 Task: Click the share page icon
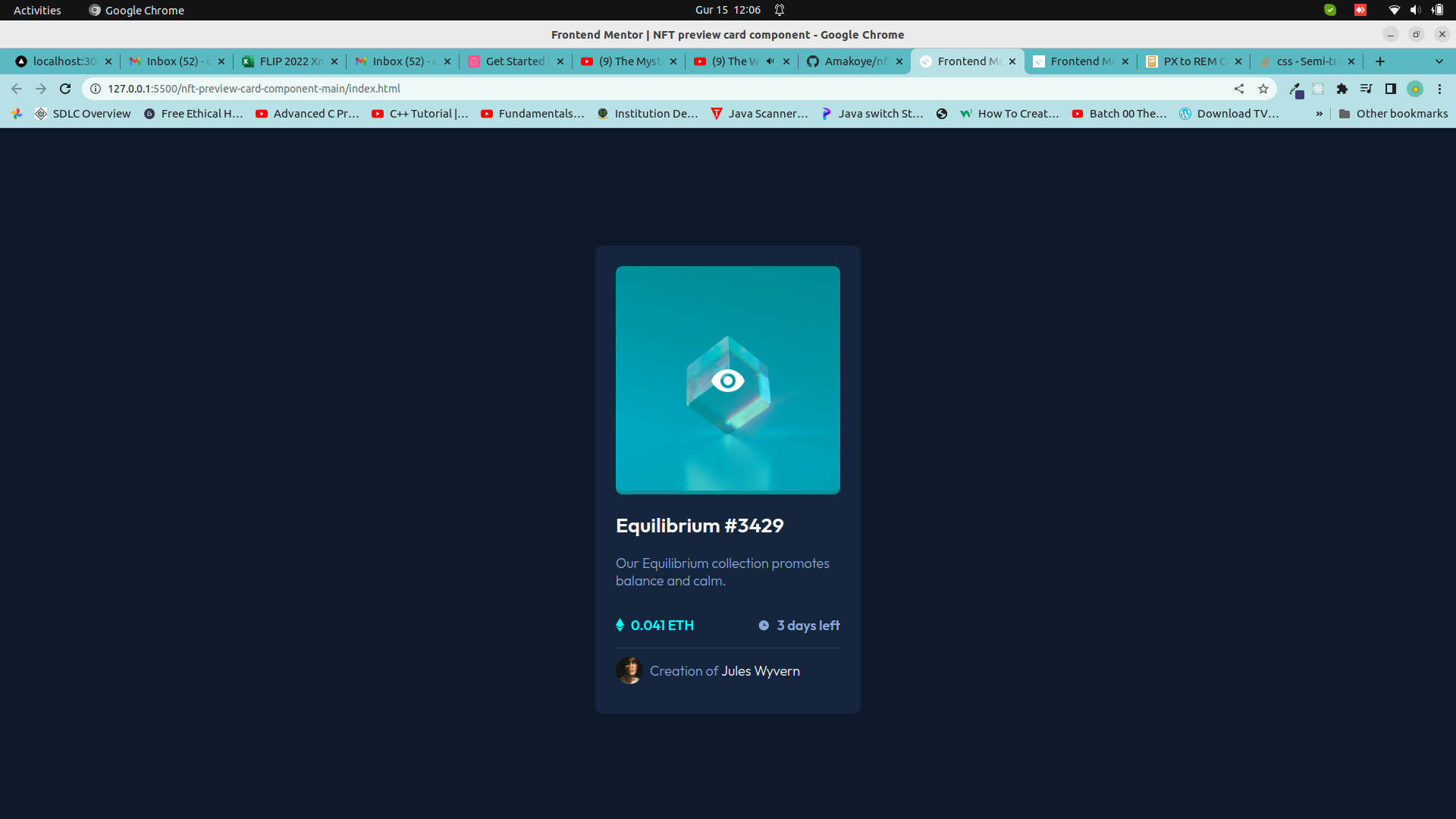click(x=1239, y=89)
